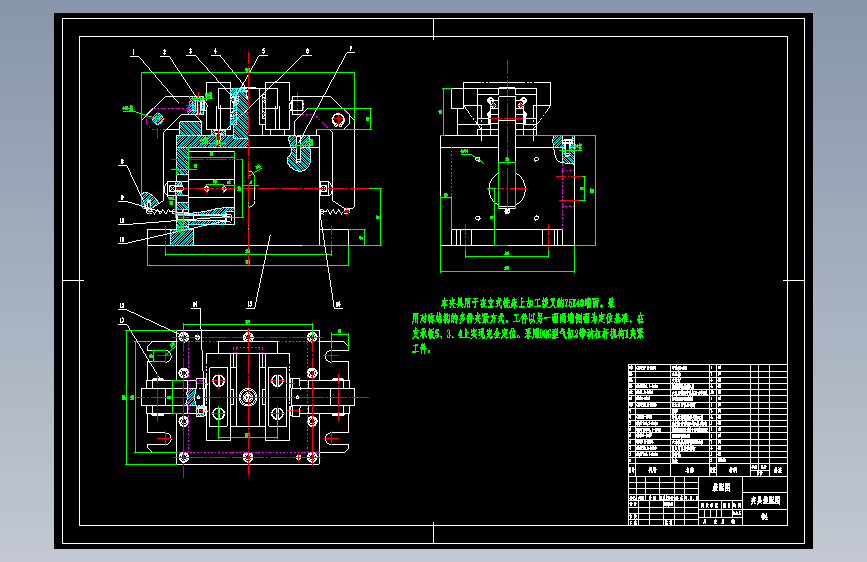Click the 工件 note's last line
Image resolution: width=867 pixels, height=562 pixels.
tap(421, 349)
